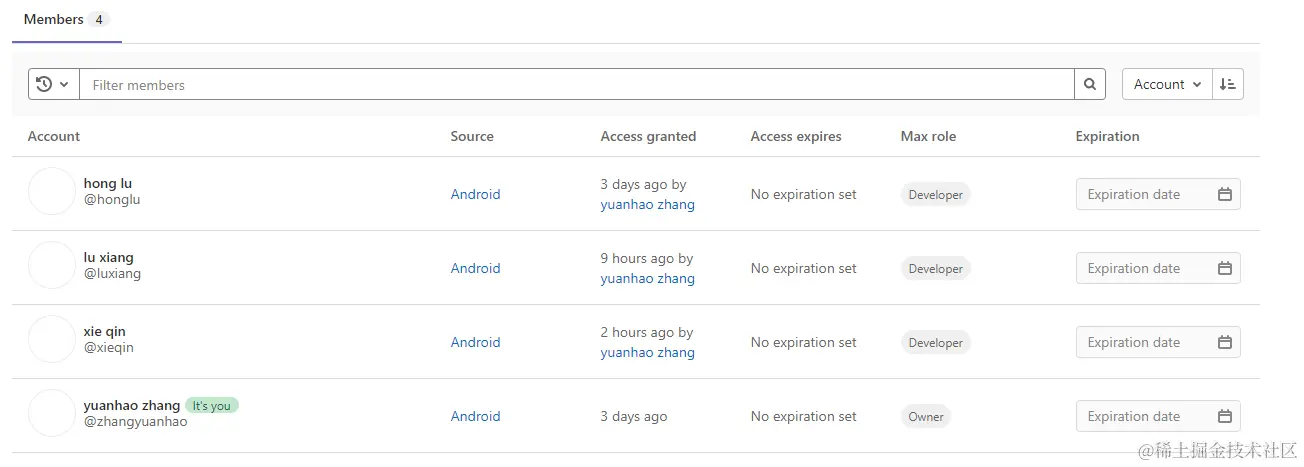
Task: Click lu xiang's Developer role badge
Action: click(x=935, y=269)
